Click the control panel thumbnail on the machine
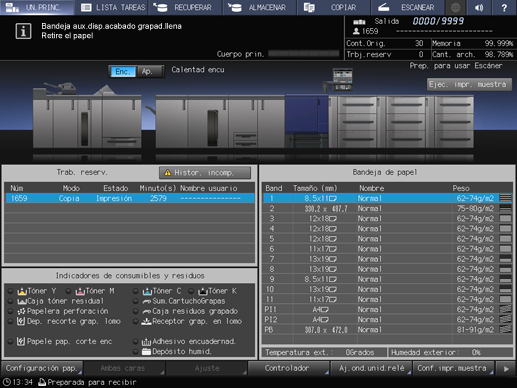 point(342,79)
